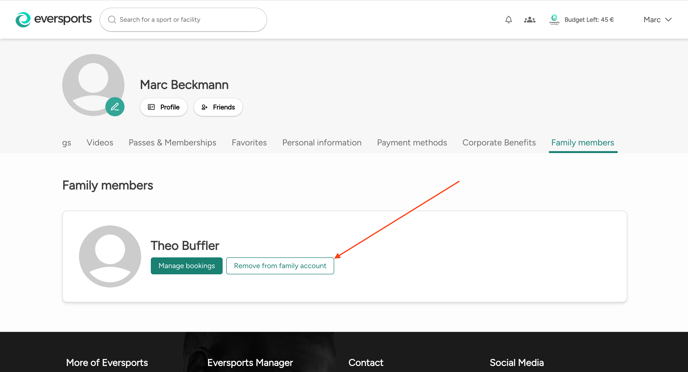Open the Friends button
Viewport: 688px width, 372px height.
point(218,107)
